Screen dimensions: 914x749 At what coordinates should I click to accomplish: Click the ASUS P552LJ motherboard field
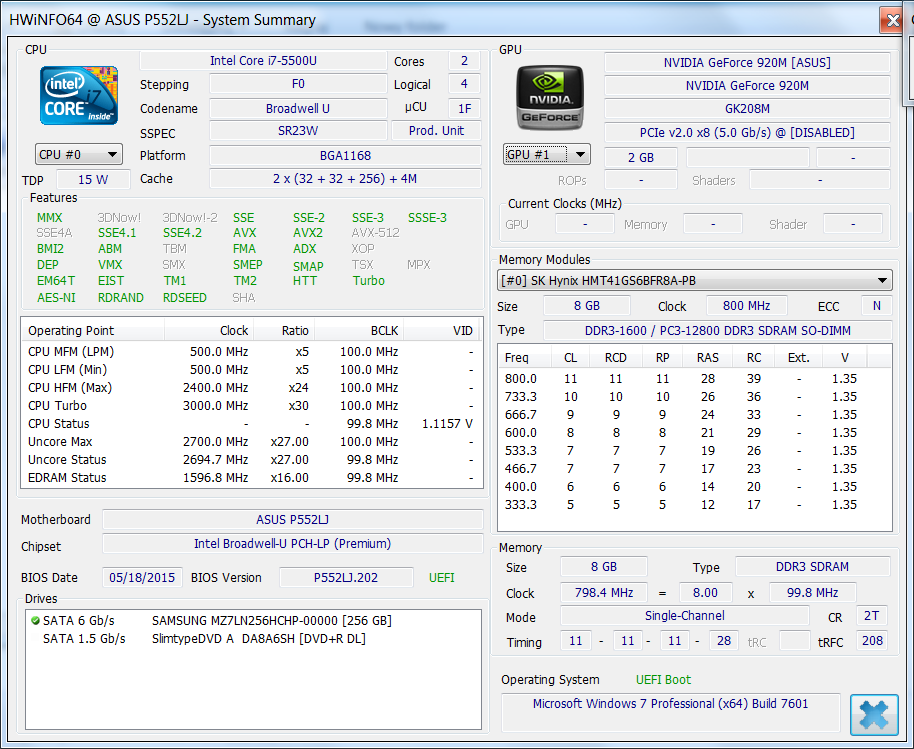coord(293,519)
